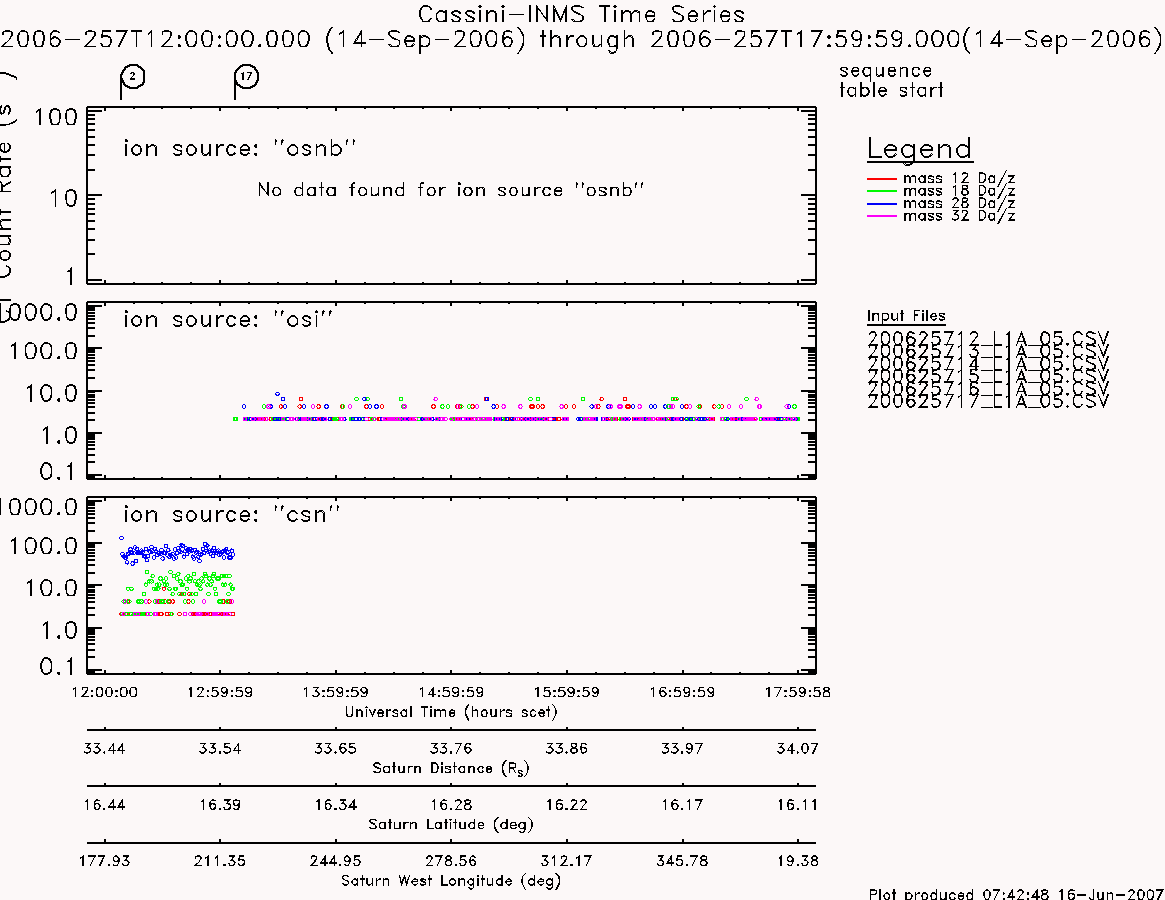Click sequence table marker 2
Image resolution: width=1165 pixels, height=900 pixels.
pyautogui.click(x=132, y=77)
